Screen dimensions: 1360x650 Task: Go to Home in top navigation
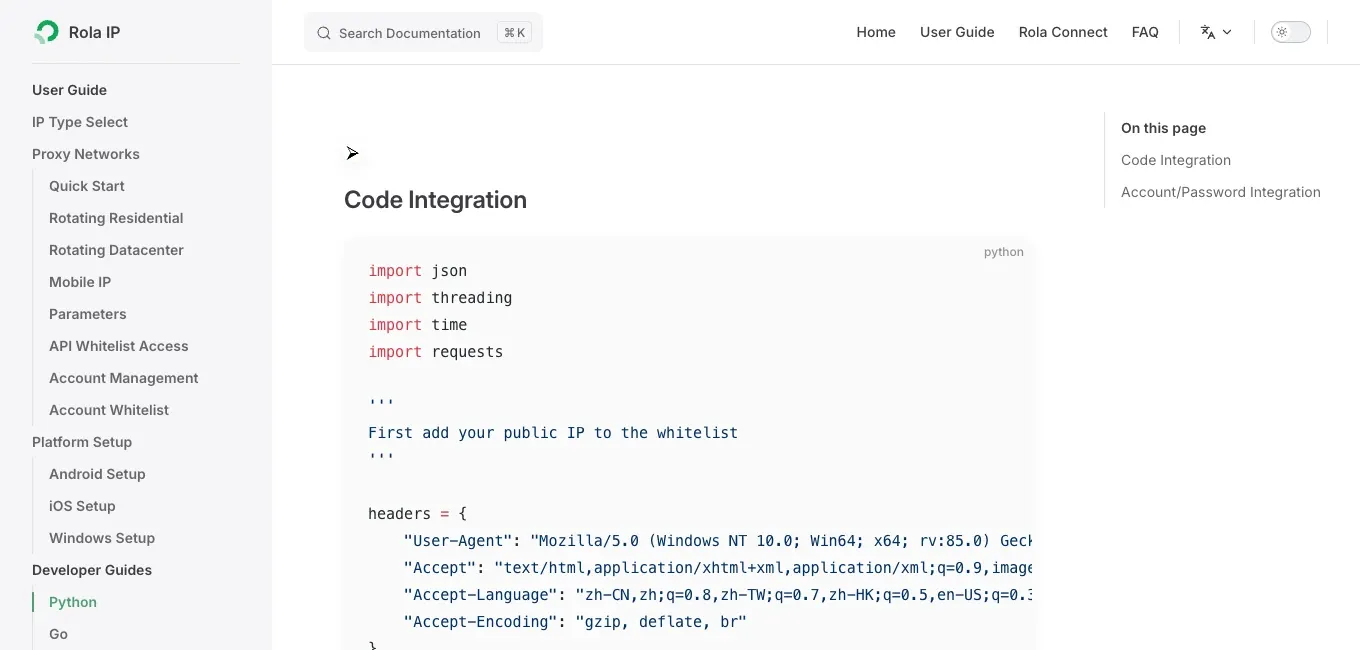pyautogui.click(x=876, y=32)
